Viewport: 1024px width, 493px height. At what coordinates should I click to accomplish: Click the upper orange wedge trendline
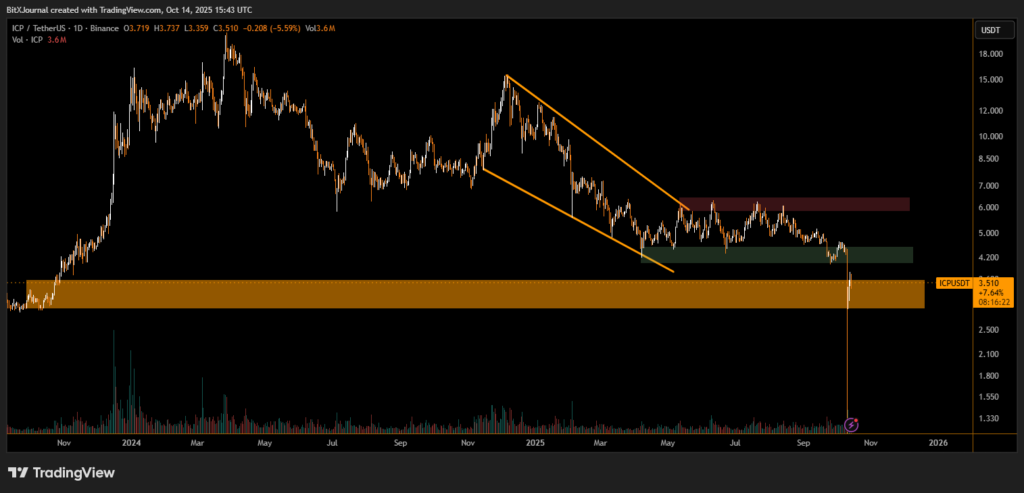[596, 140]
